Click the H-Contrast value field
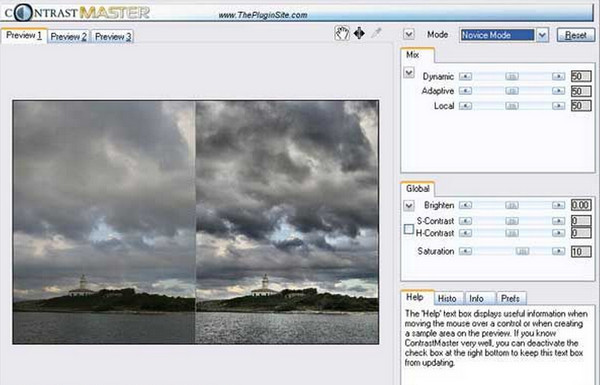 point(581,233)
